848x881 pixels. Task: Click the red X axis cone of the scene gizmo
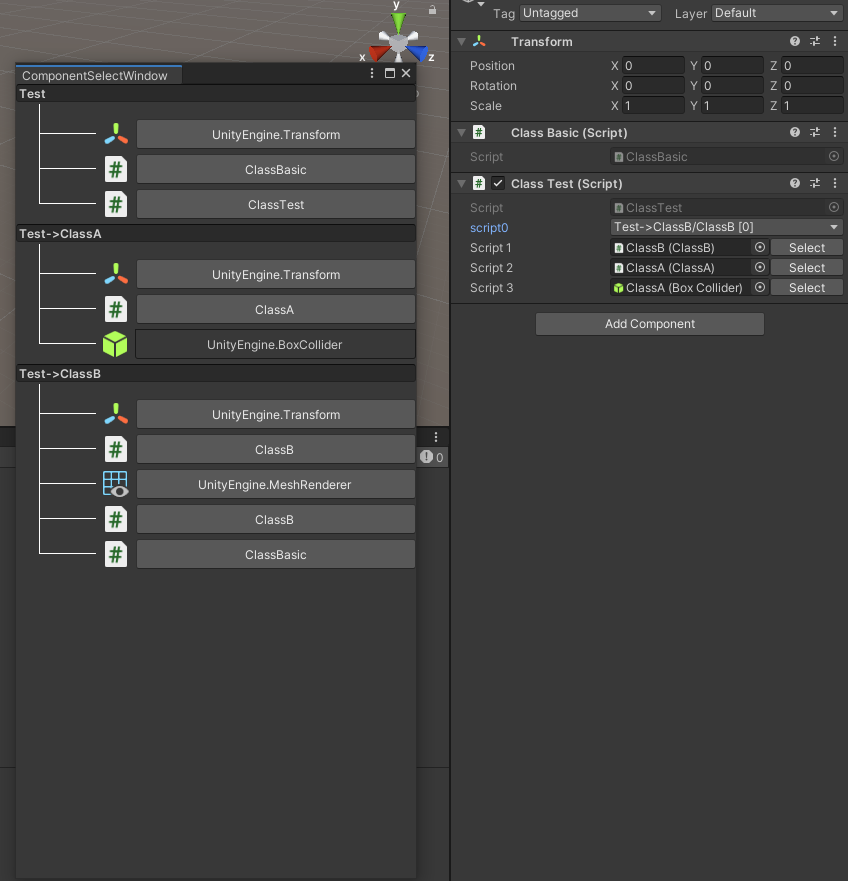(379, 53)
